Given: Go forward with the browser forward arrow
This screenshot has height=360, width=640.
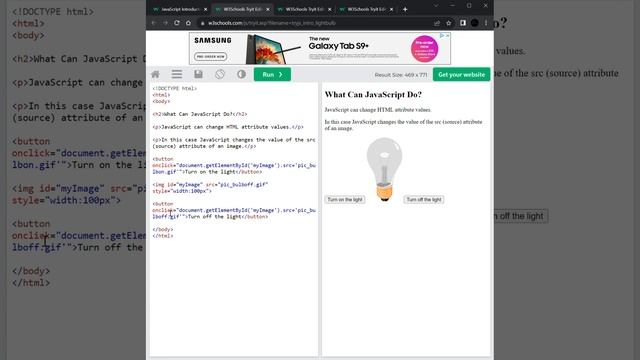Looking at the screenshot, I should coord(165,23).
